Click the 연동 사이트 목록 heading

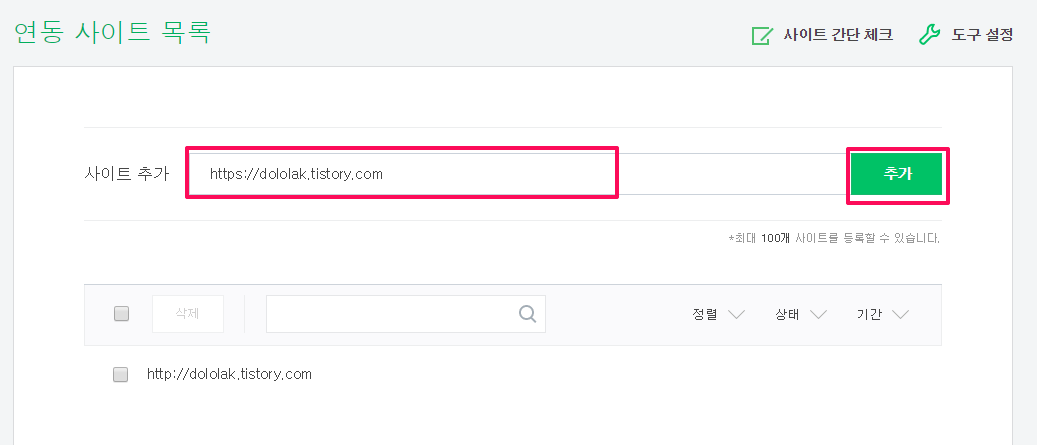[x=112, y=32]
